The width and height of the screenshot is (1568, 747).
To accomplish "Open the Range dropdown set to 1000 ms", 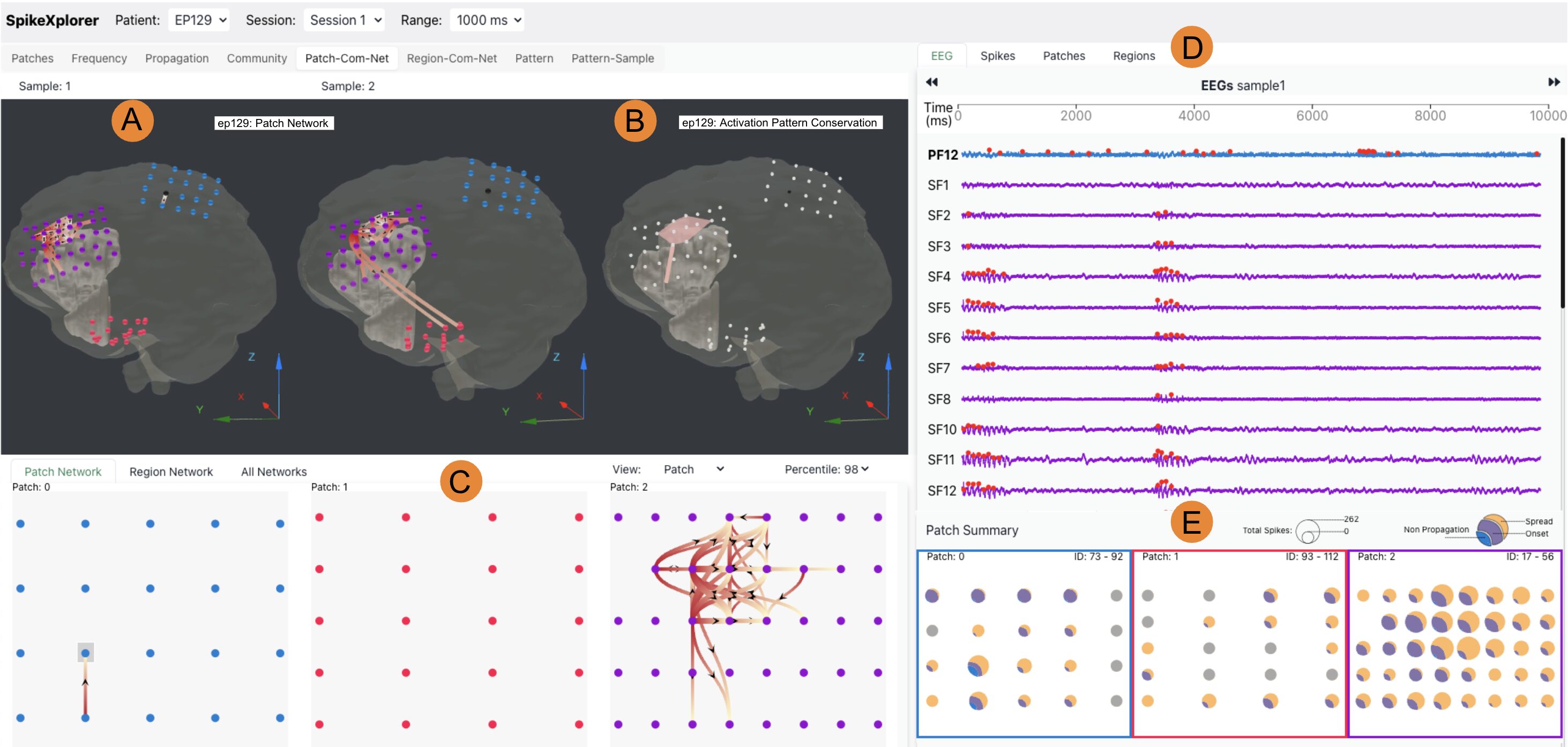I will coord(487,19).
